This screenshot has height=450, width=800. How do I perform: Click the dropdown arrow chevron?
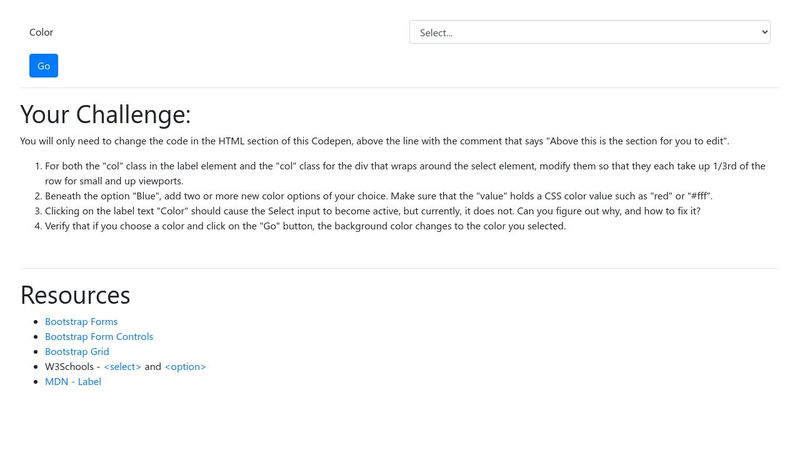(x=765, y=32)
